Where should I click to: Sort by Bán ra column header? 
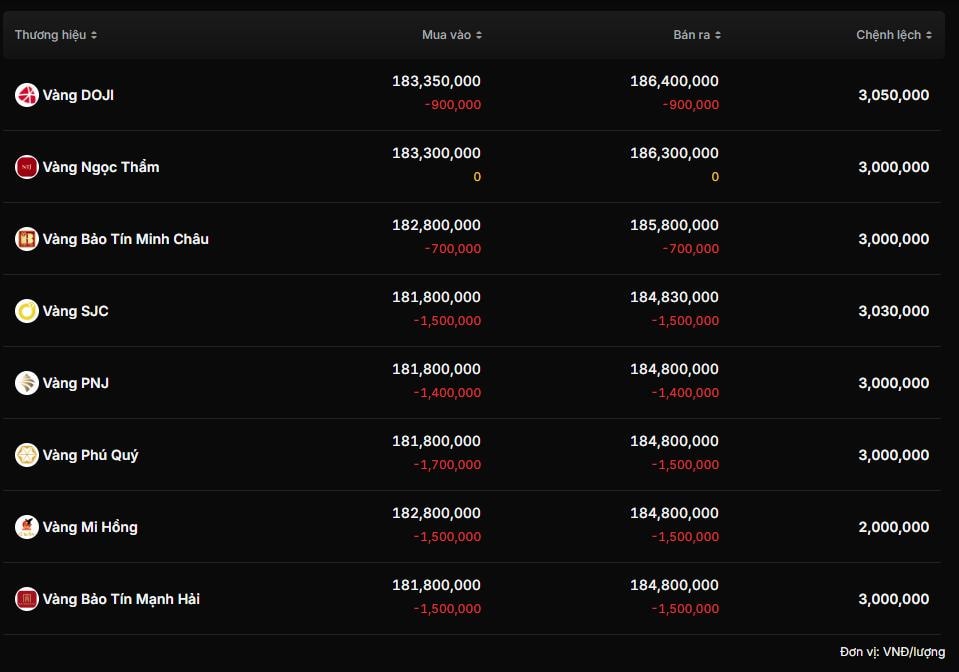point(697,35)
